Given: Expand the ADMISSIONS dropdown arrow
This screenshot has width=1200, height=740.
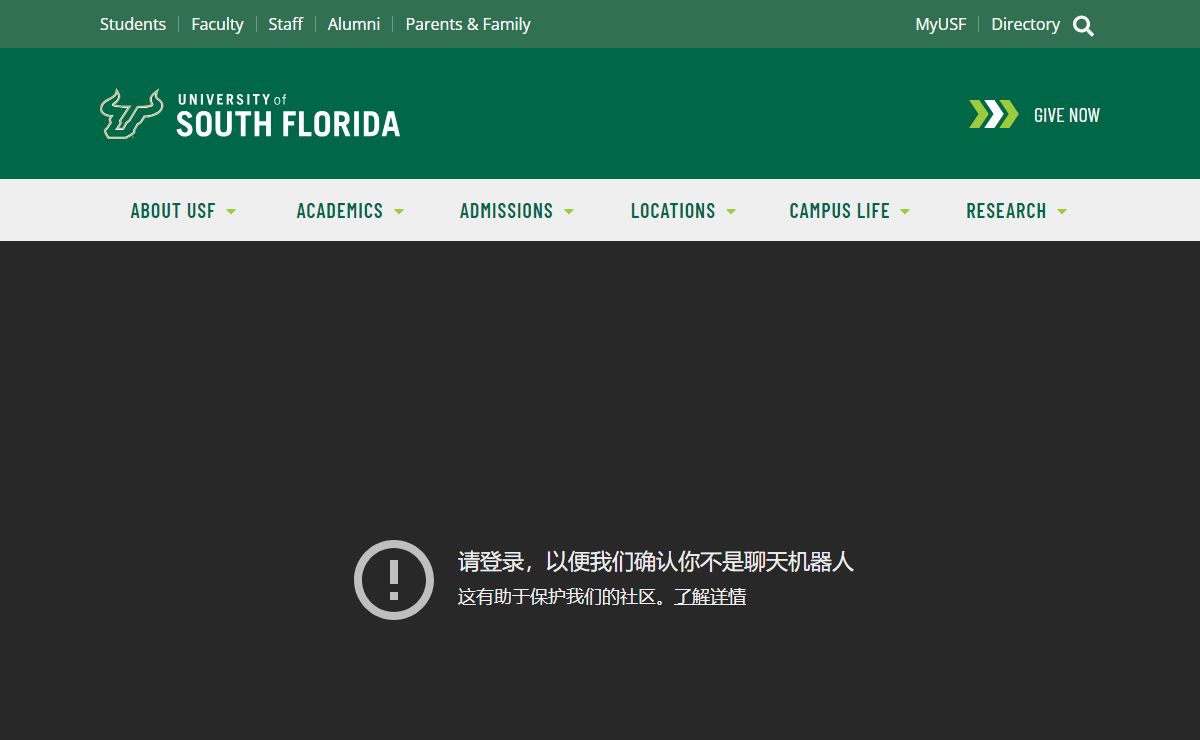Looking at the screenshot, I should 569,212.
